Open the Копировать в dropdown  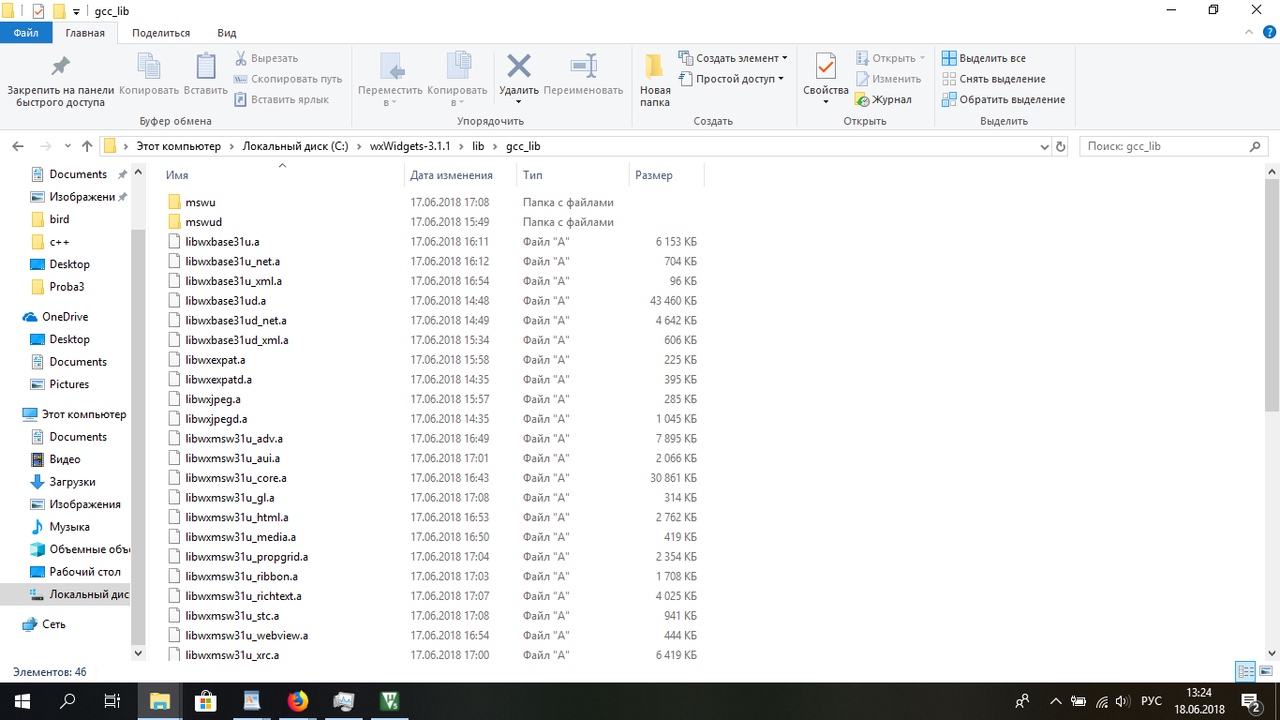457,80
